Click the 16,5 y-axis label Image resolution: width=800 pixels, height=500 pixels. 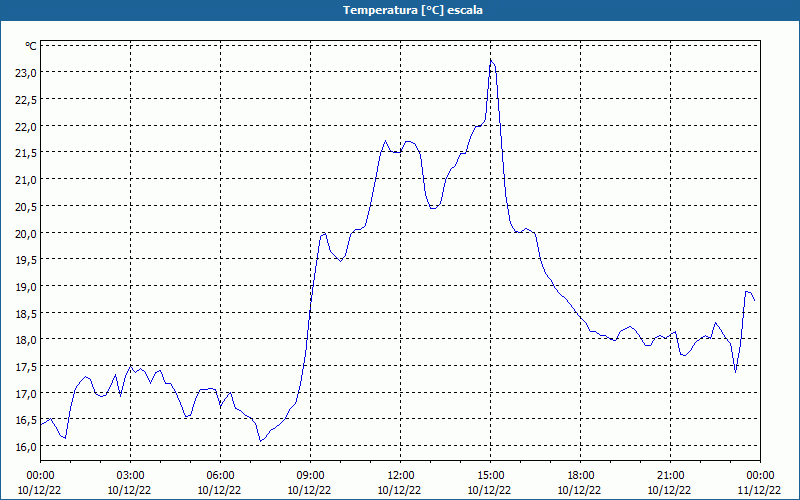(x=26, y=420)
